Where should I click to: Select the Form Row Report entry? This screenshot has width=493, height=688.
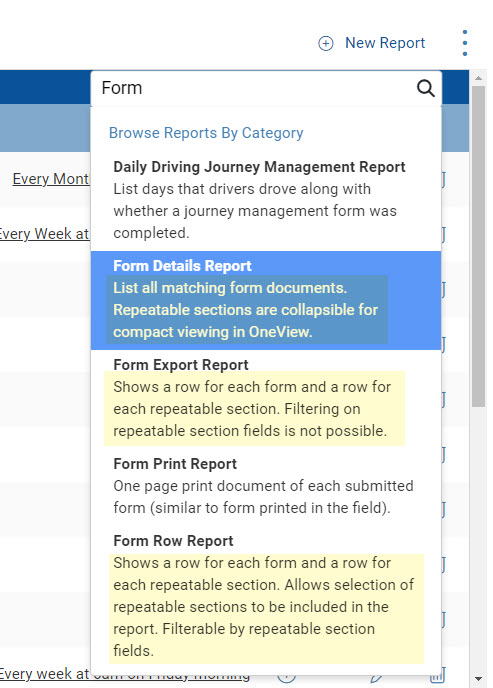coord(266,596)
